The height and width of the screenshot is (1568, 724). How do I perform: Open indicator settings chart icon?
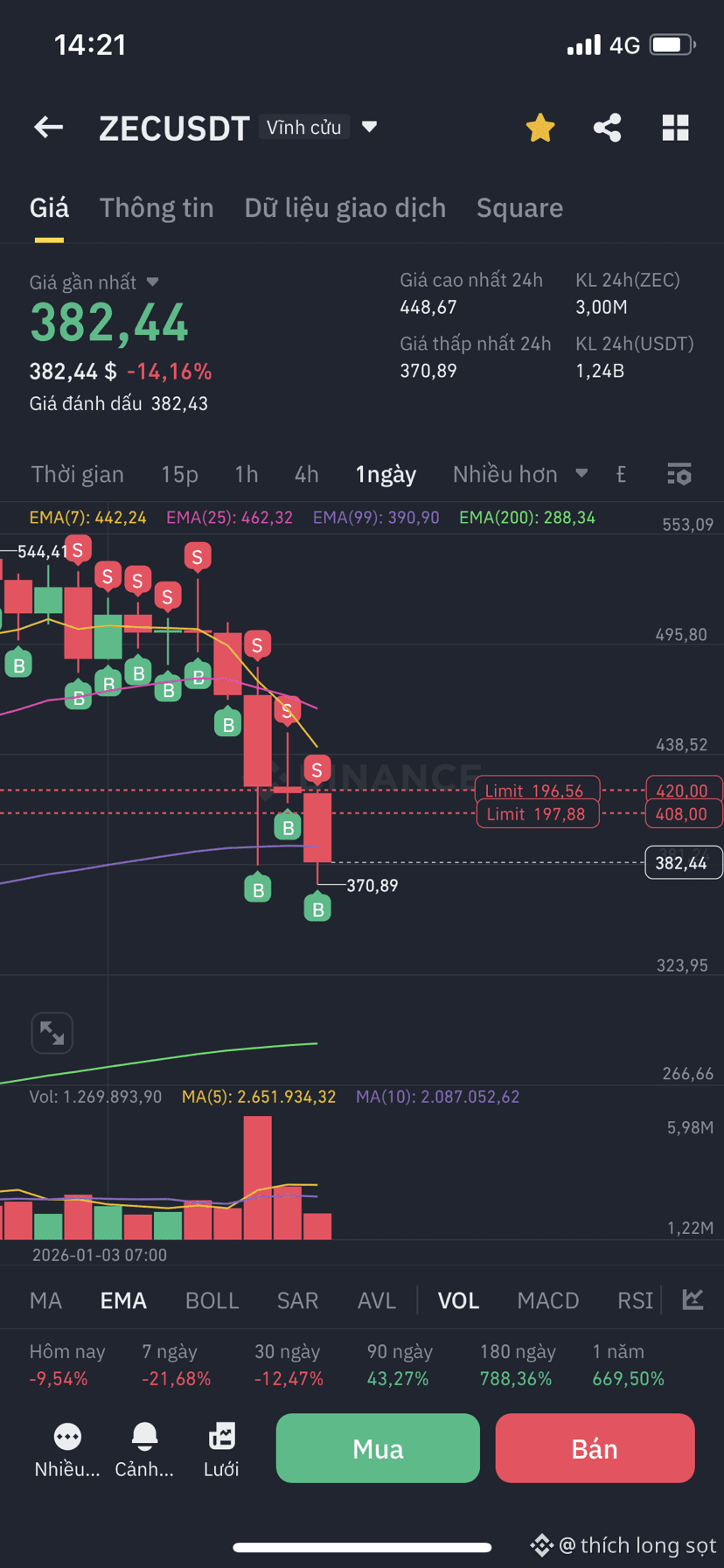[x=693, y=1300]
